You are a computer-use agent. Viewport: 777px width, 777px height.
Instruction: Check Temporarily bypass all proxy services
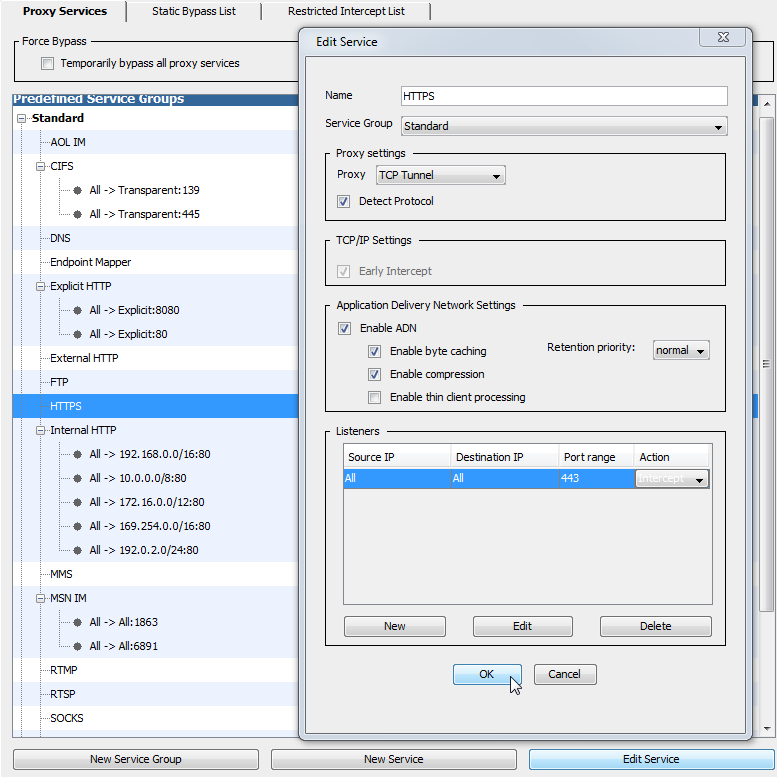(x=47, y=64)
